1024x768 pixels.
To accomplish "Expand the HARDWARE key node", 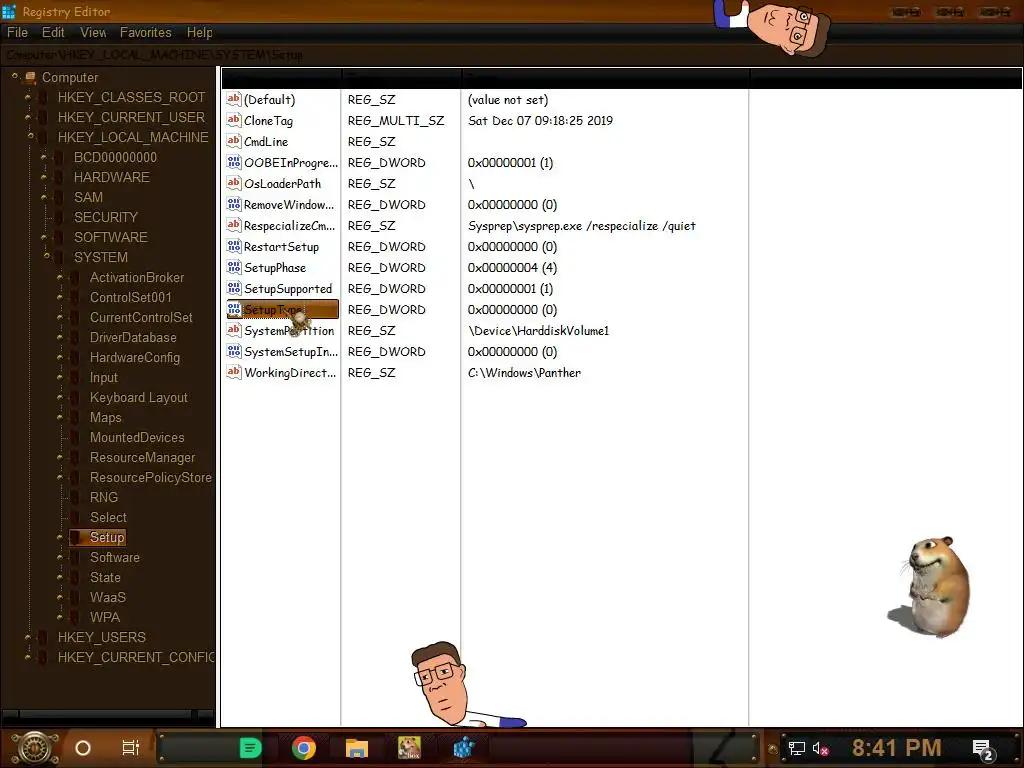I will click(x=43, y=178).
